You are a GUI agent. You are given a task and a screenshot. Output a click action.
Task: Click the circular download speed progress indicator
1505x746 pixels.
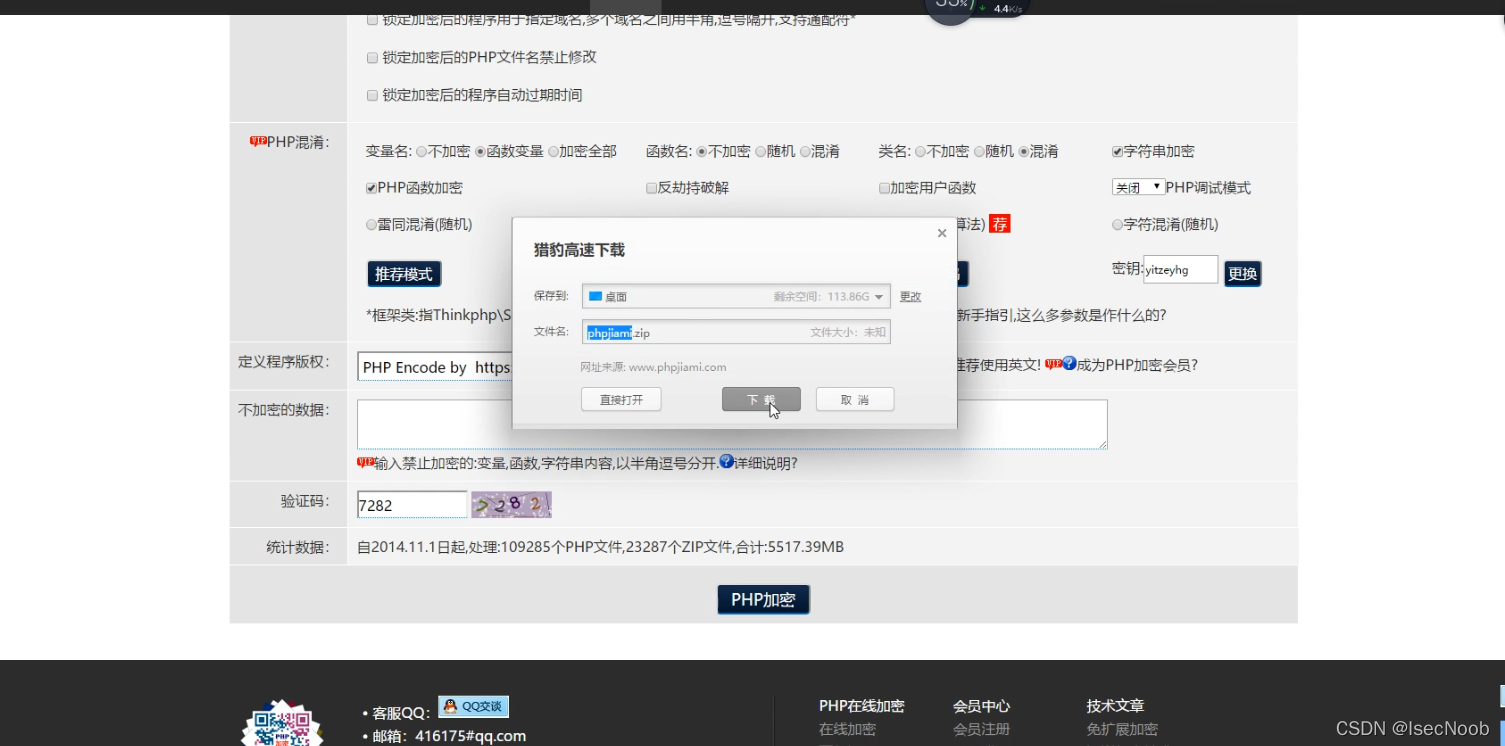pos(948,8)
